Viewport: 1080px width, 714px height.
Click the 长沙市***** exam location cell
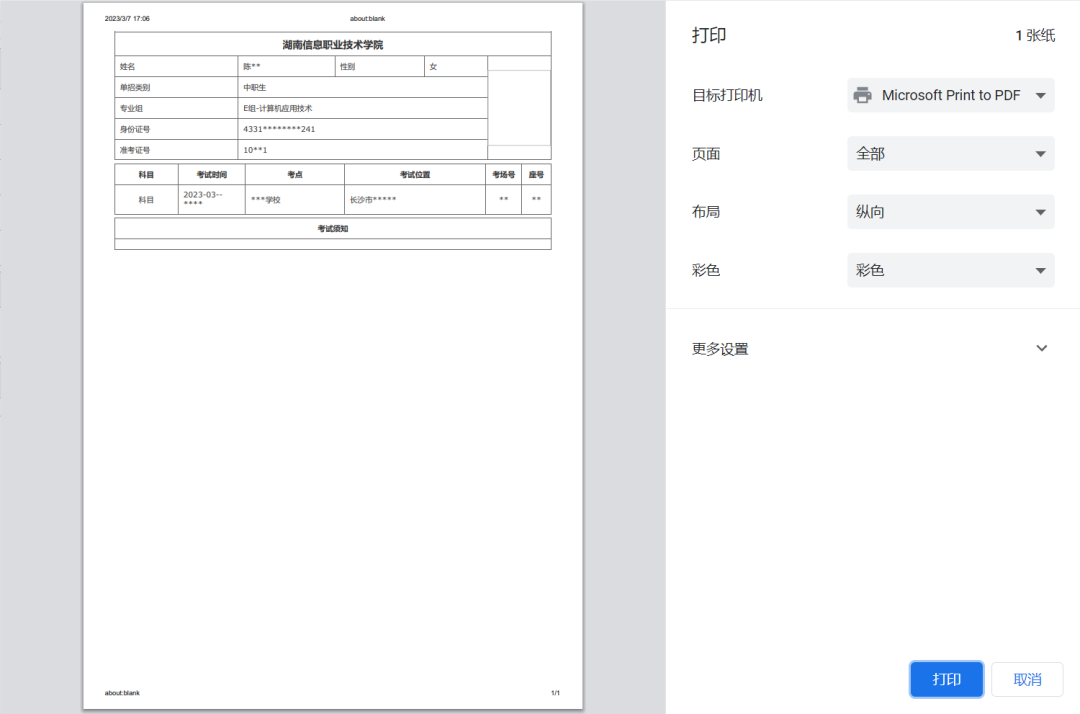point(373,200)
